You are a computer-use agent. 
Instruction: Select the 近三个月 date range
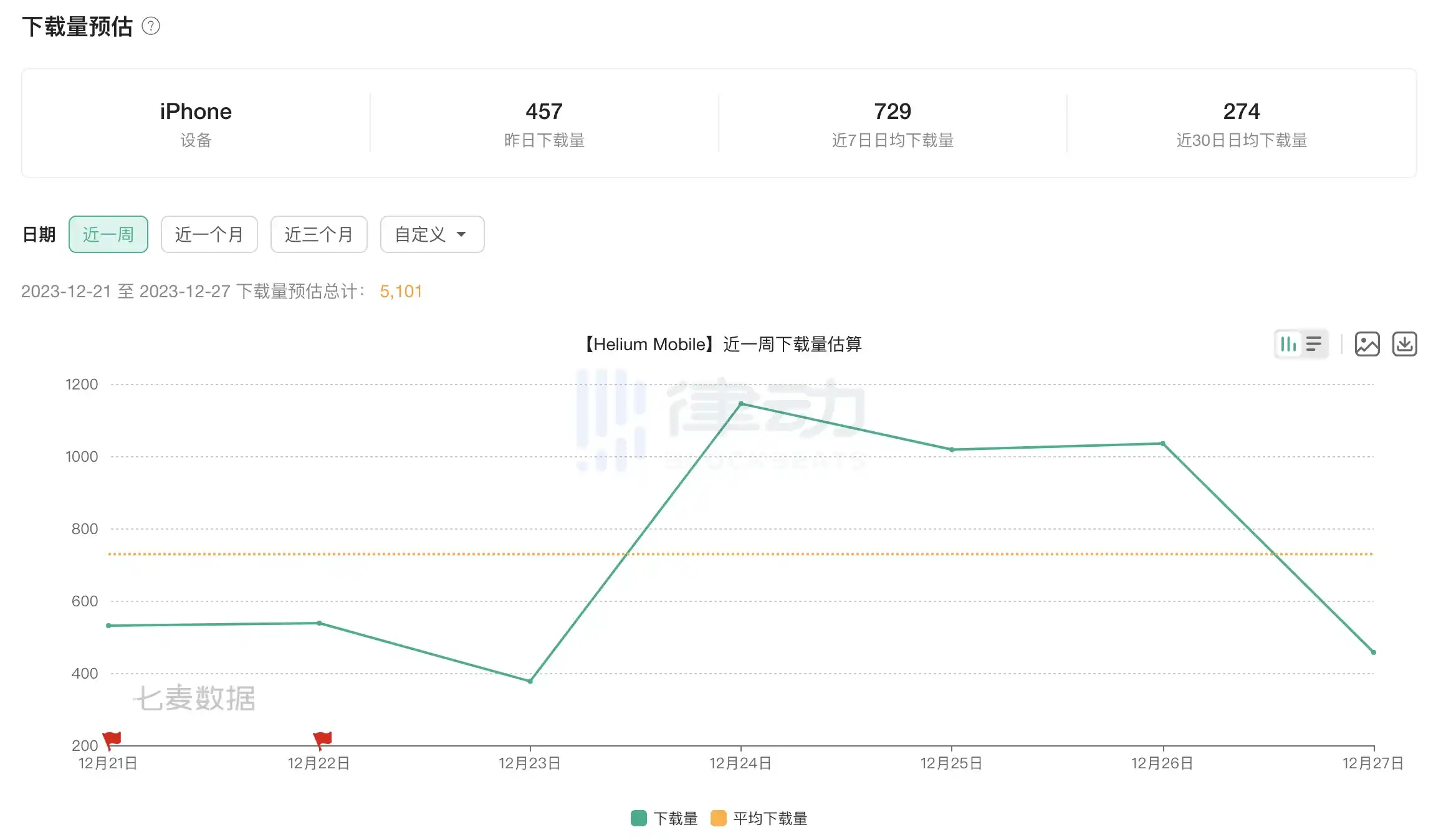click(318, 234)
